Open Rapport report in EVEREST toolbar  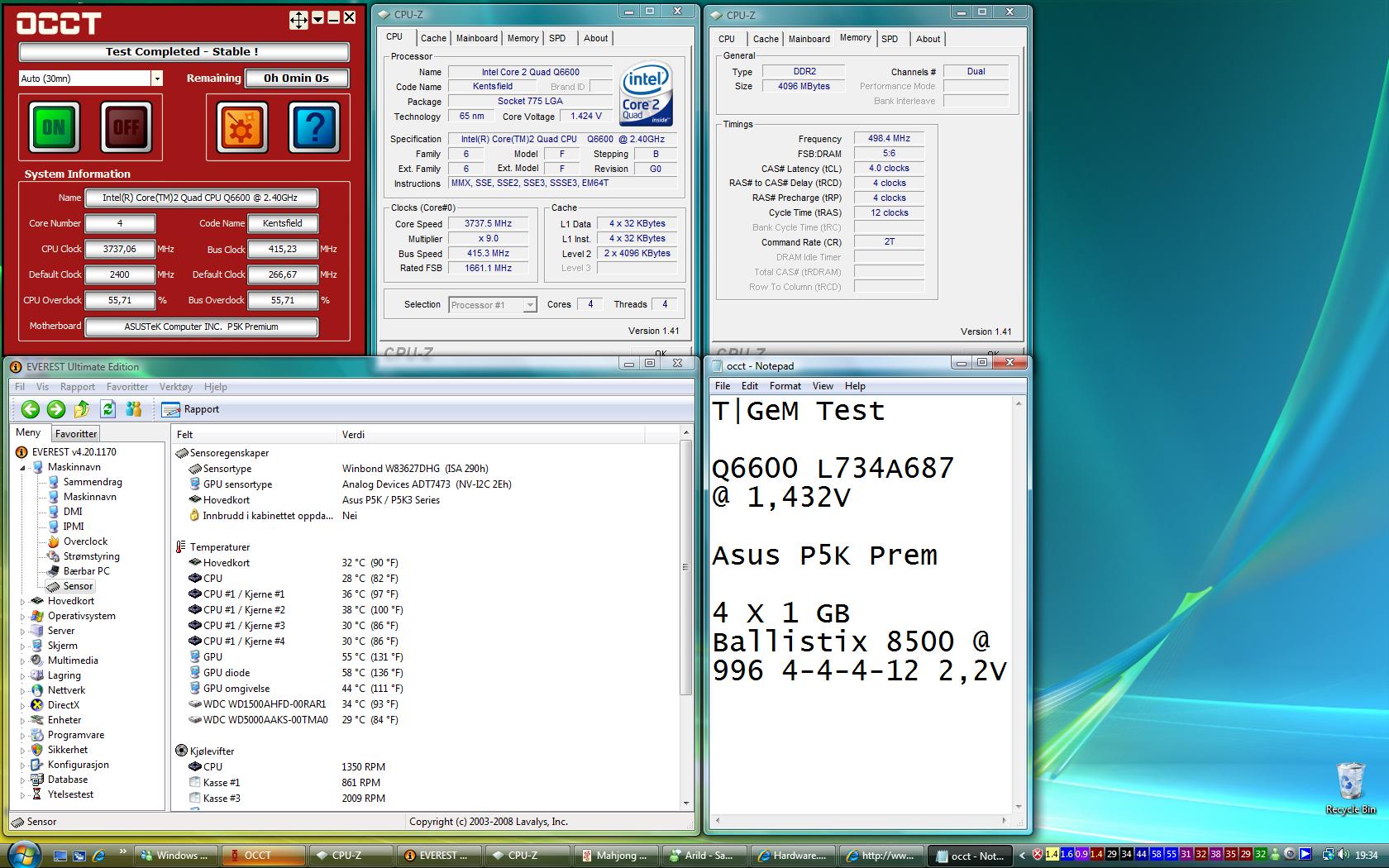click(191, 409)
